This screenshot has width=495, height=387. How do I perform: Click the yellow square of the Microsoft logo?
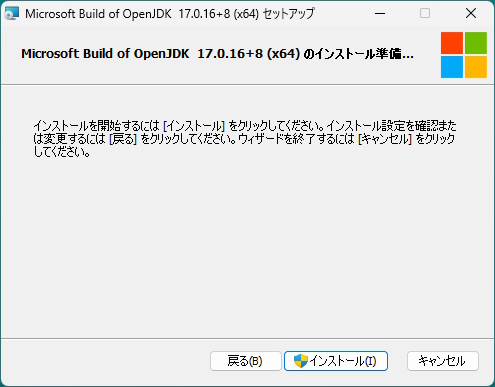(x=476, y=67)
